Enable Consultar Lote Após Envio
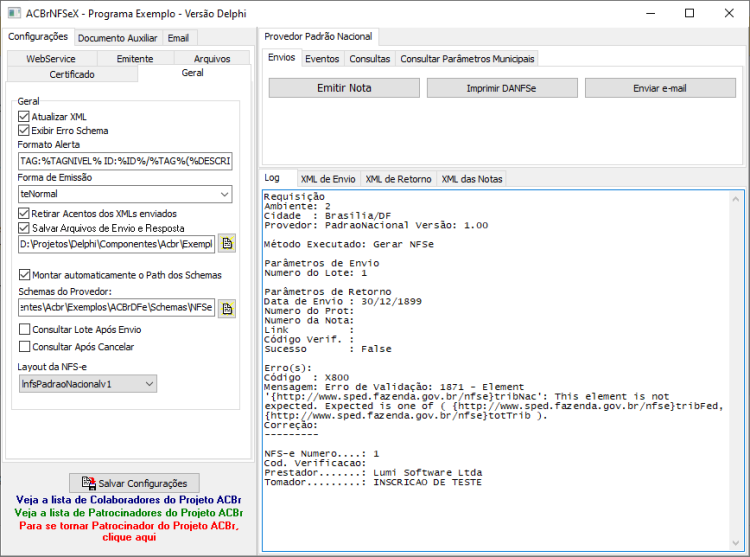The width and height of the screenshot is (750, 557). coord(24,329)
